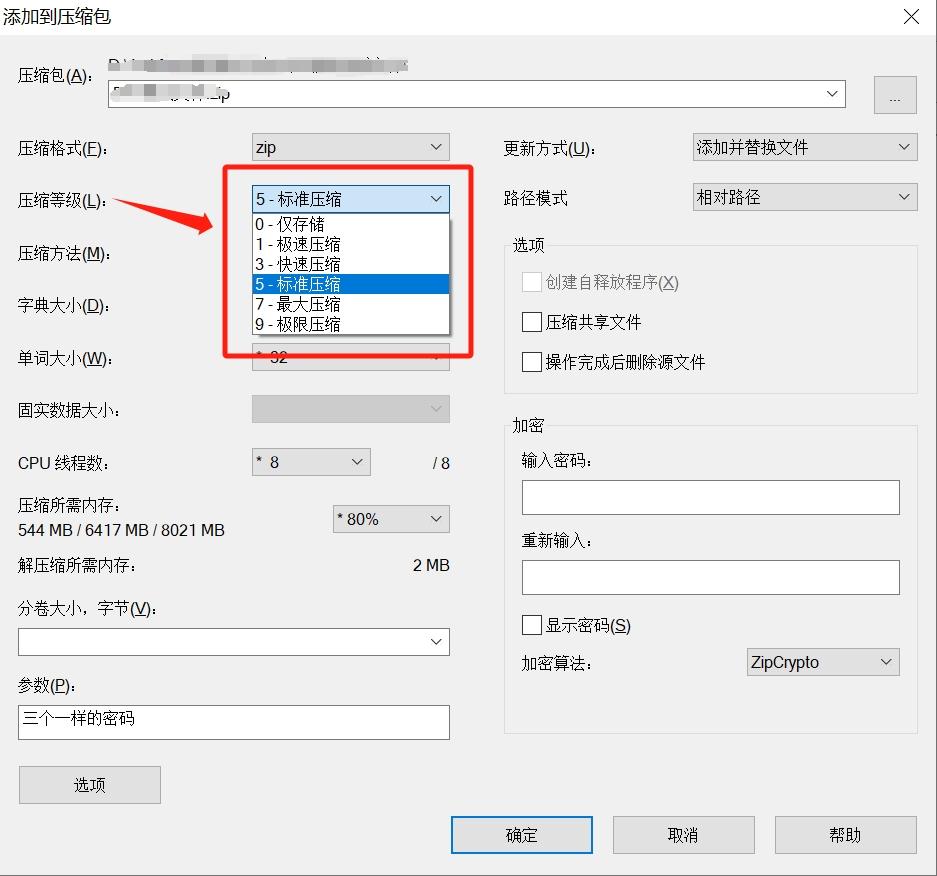The width and height of the screenshot is (937, 876).
Task: Choose '3 - 快速压缩' from the list
Action: pos(350,264)
